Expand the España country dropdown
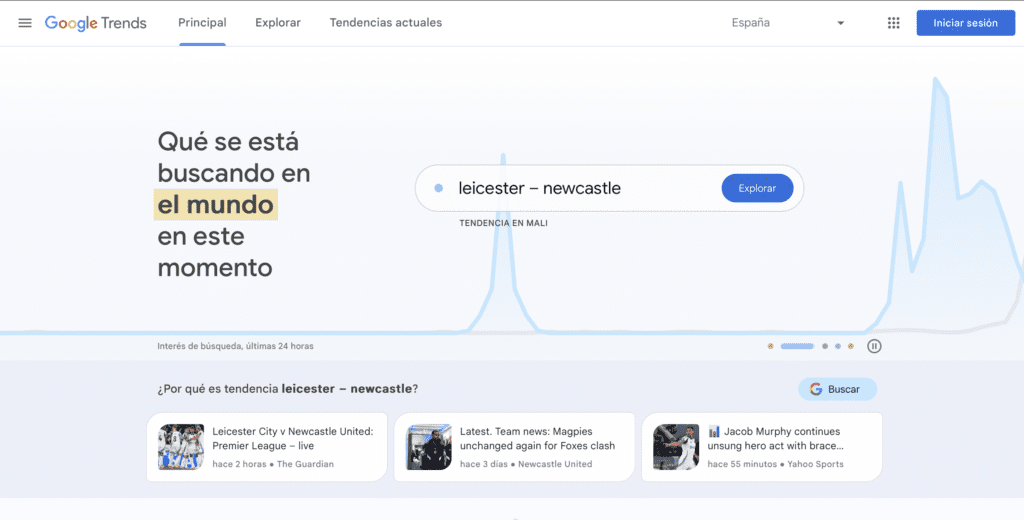 [788, 23]
